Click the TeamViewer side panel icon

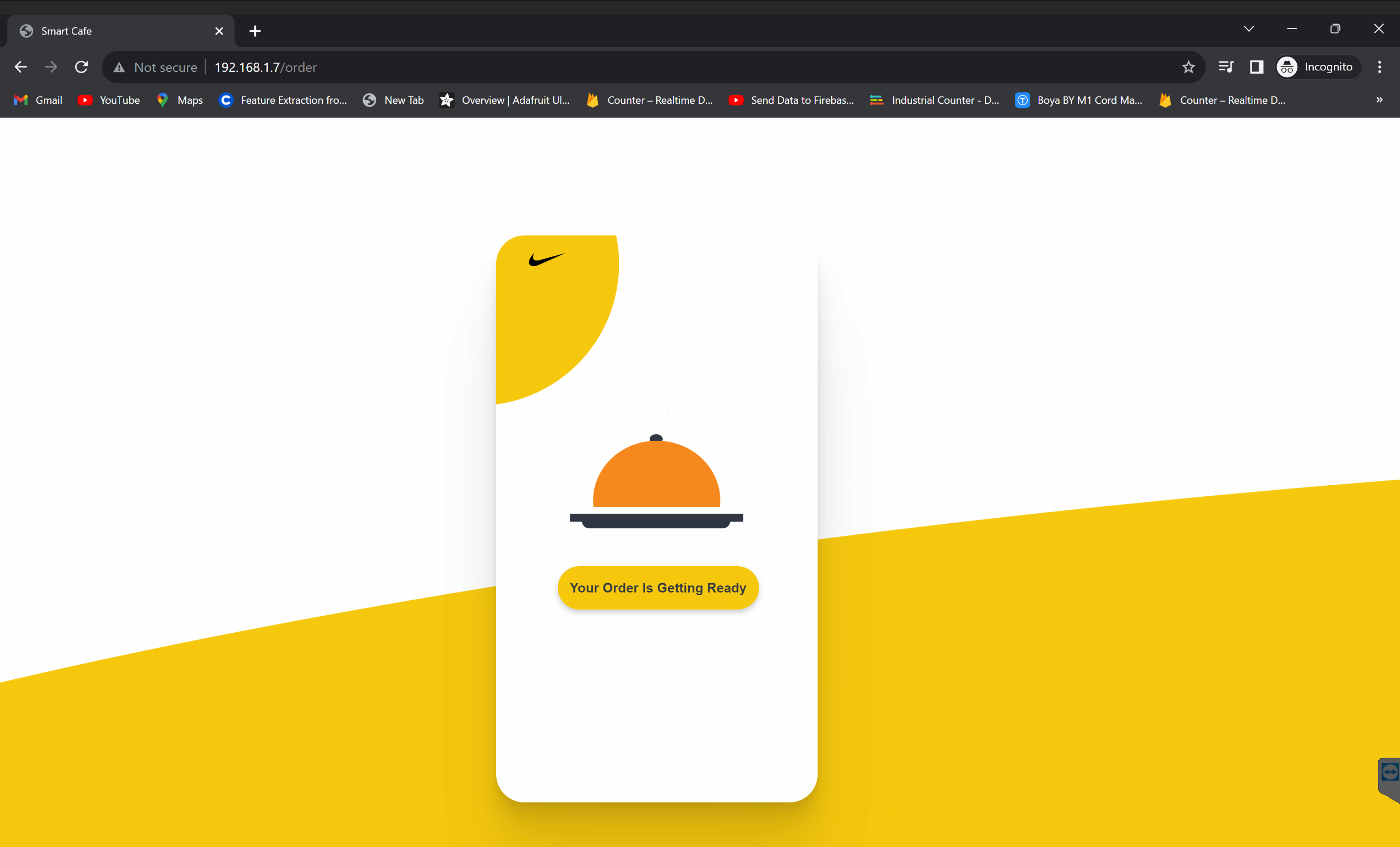(1390, 779)
